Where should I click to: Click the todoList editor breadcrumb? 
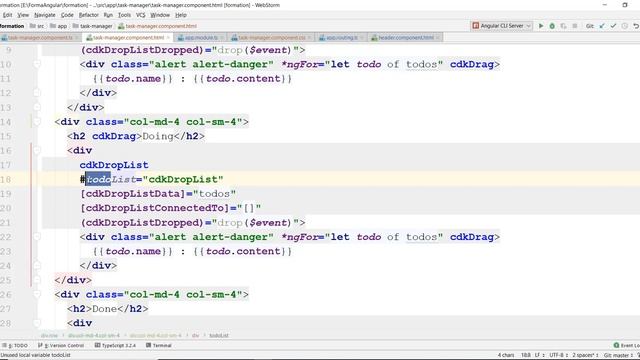[x=219, y=336]
